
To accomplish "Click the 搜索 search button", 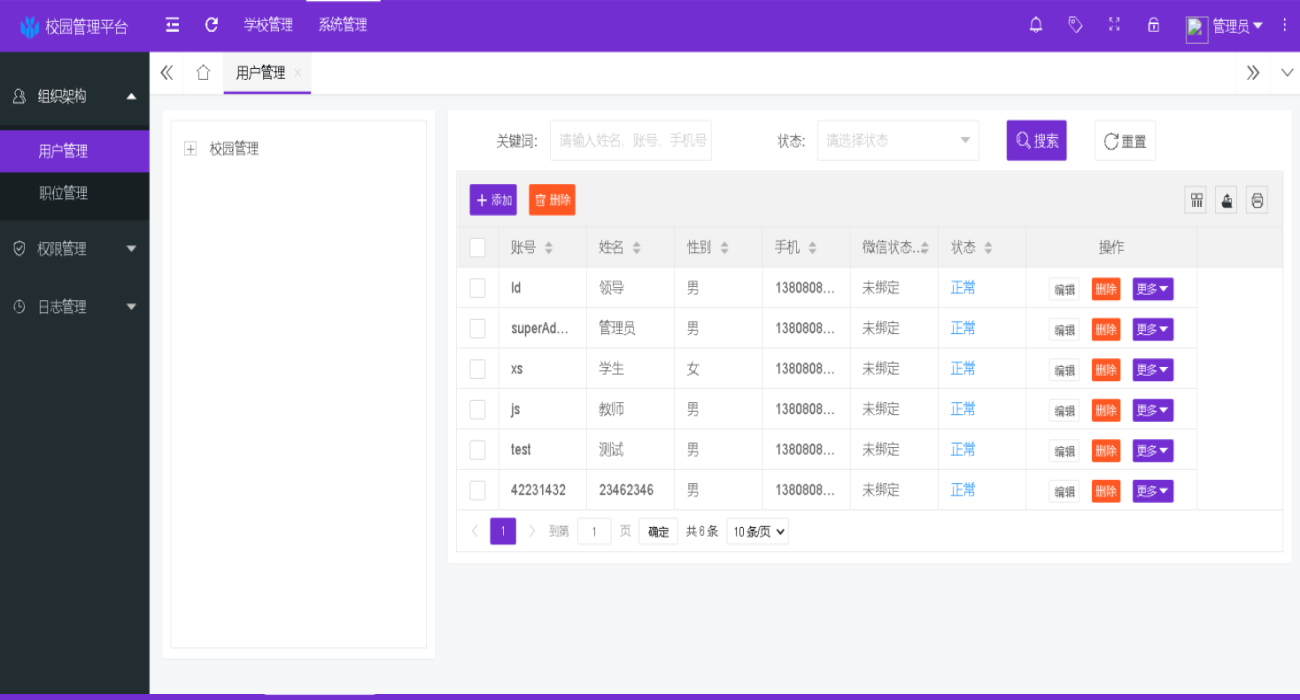I will pos(1036,140).
